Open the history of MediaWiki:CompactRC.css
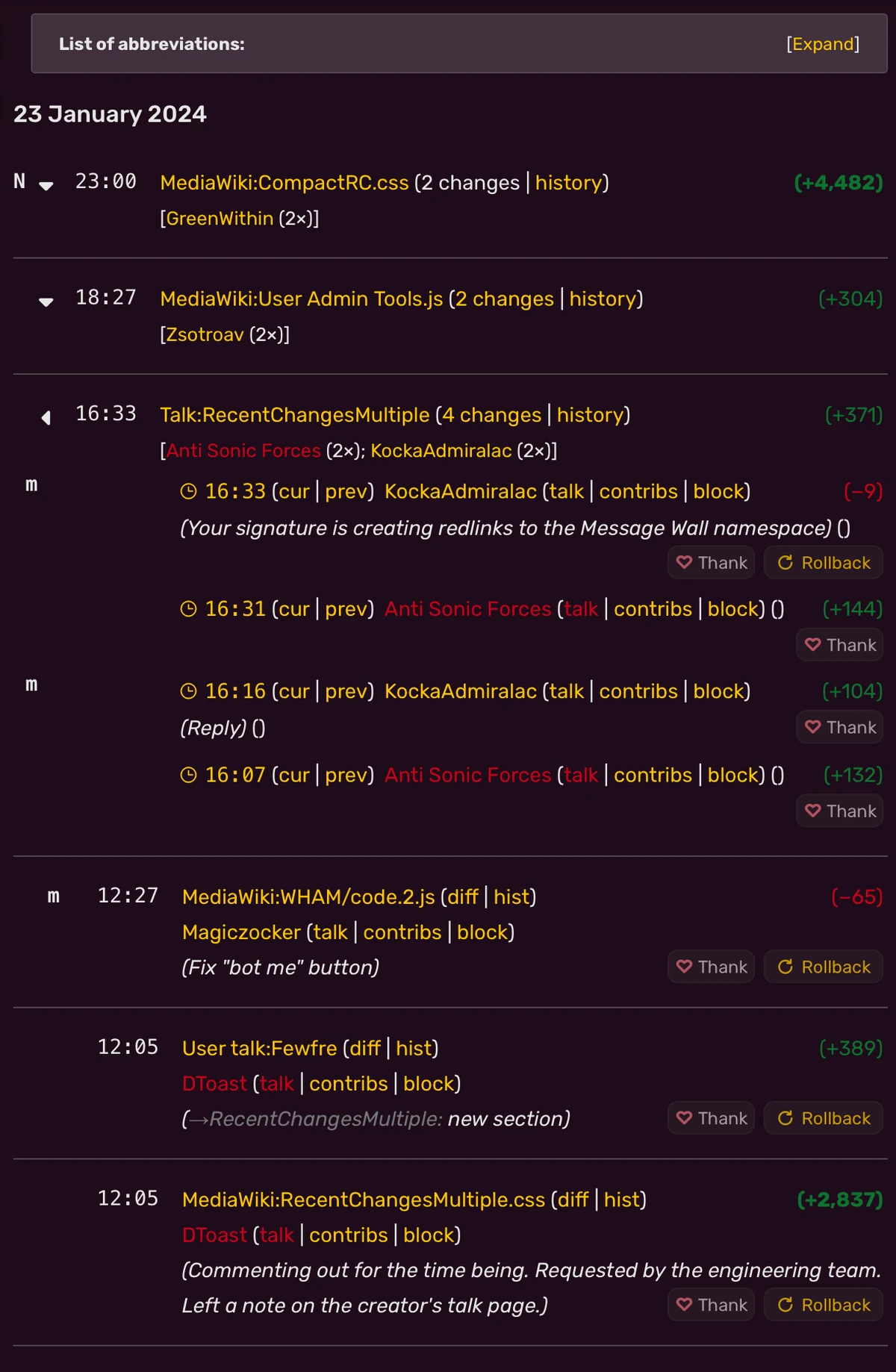Image resolution: width=896 pixels, height=1372 pixels. (570, 183)
